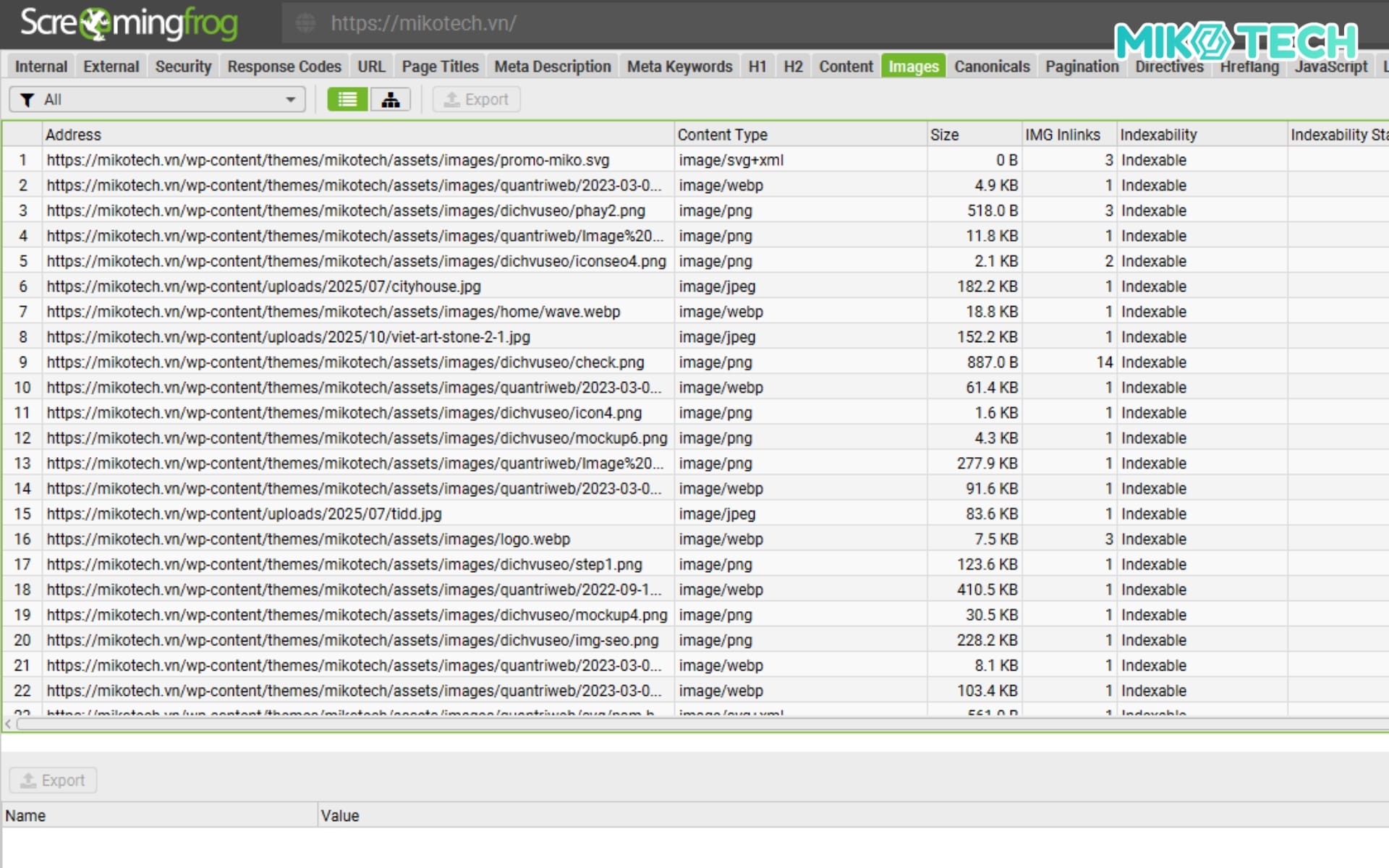Click the top Export button
This screenshot has height=868, width=1389.
[x=476, y=100]
